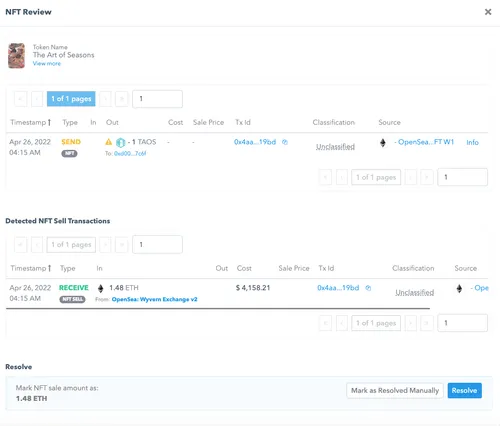
Task: Previous page button in pager below RECEIVE row
Action: coord(342,323)
